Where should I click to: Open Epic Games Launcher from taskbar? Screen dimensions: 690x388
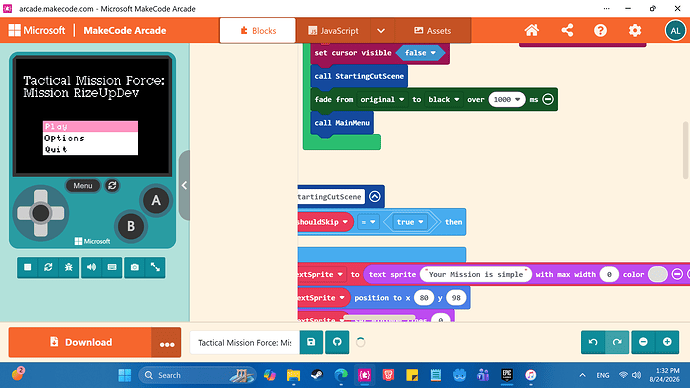pyautogui.click(x=507, y=375)
